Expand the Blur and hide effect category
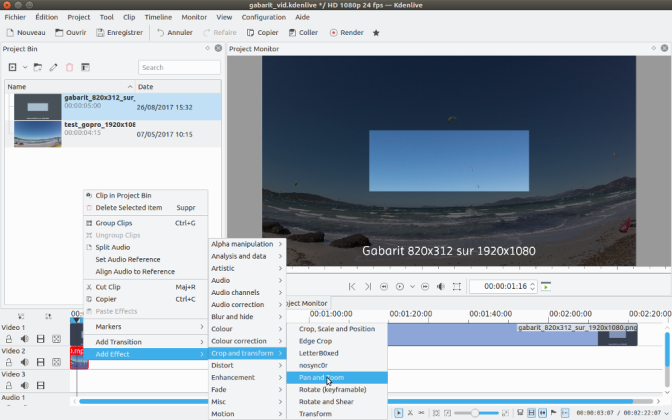The width and height of the screenshot is (672, 420). (x=247, y=317)
